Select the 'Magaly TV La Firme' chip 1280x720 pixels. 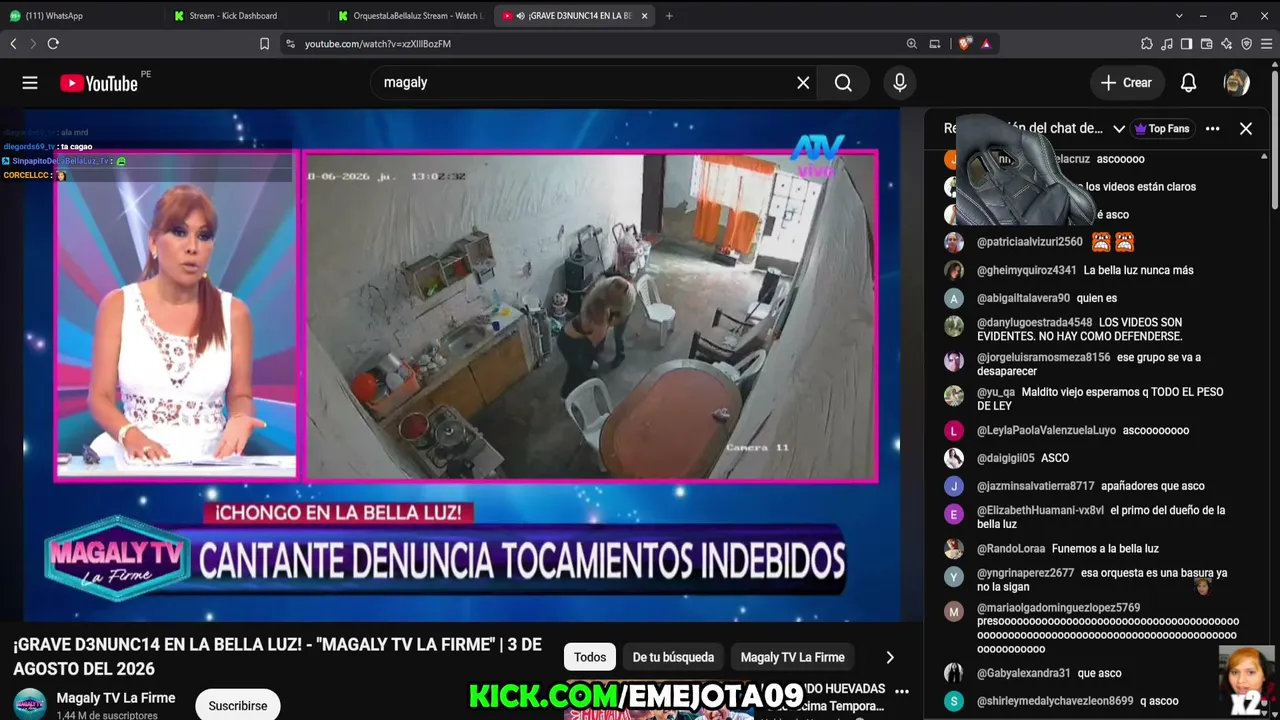tap(792, 657)
